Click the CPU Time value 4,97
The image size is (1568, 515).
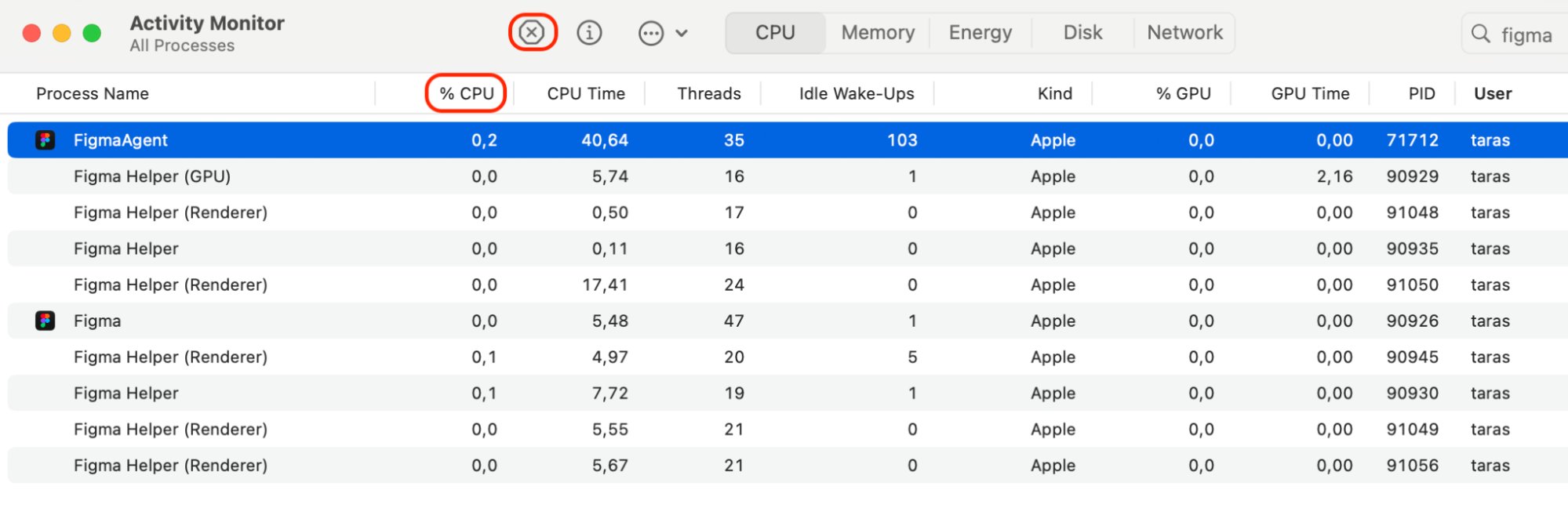click(610, 357)
